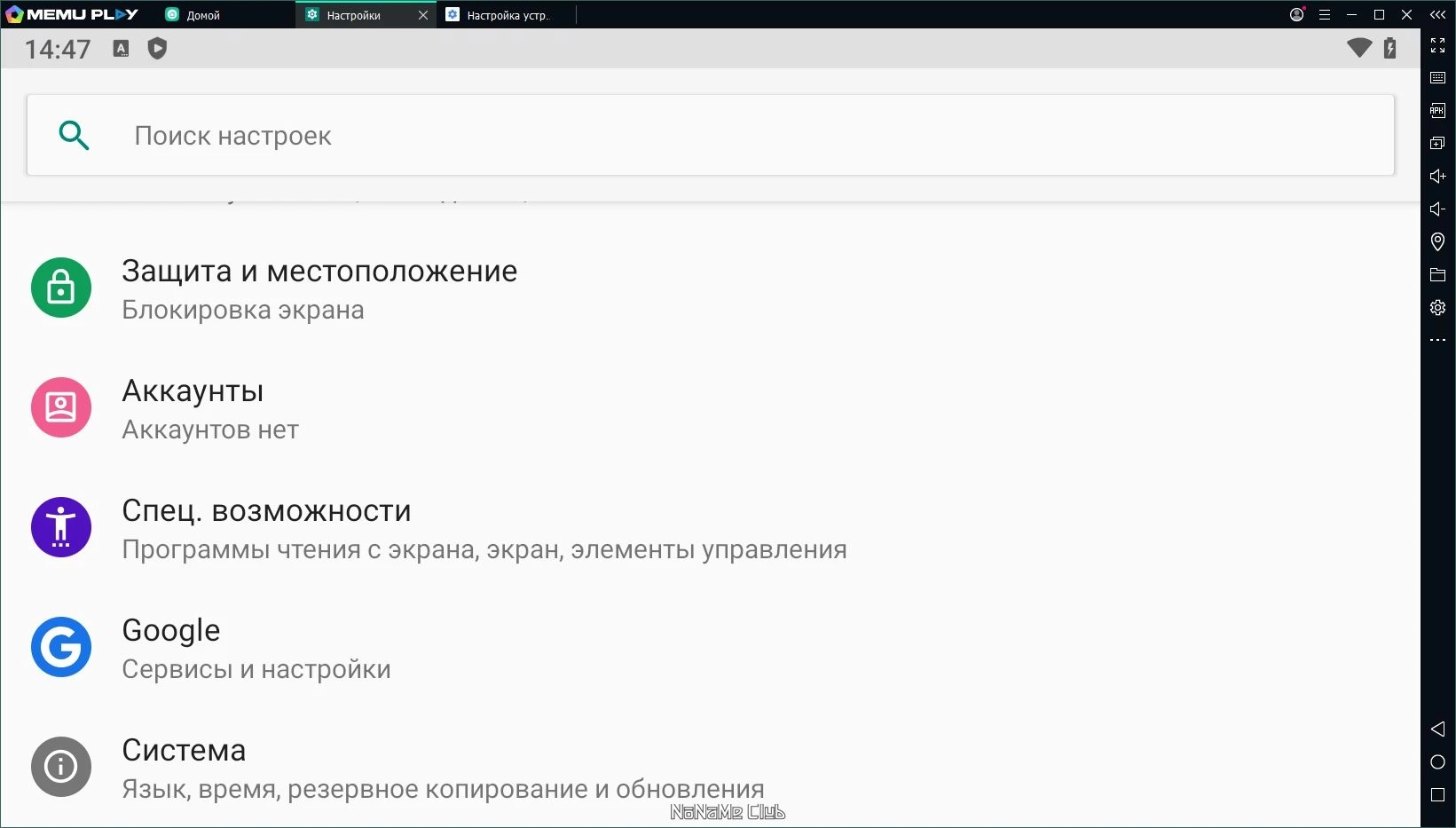The height and width of the screenshot is (828, 1456).
Task: Click the keyboard 'A' status bar icon
Action: click(x=122, y=49)
